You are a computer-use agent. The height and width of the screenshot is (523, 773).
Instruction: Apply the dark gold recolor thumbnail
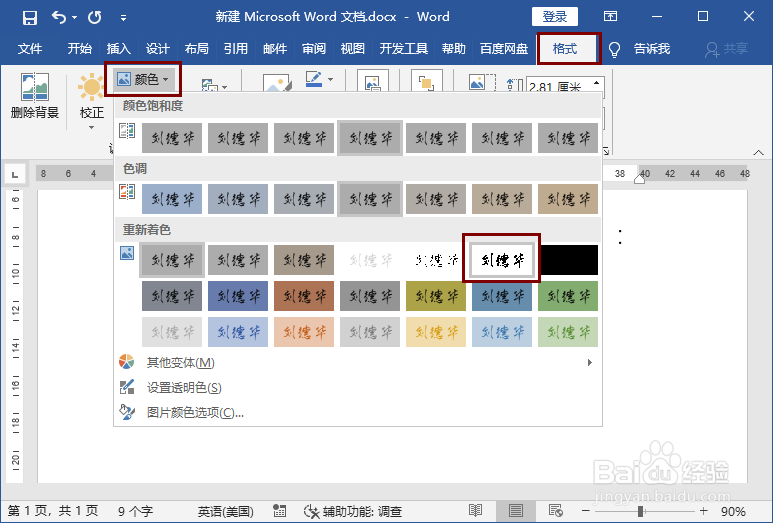(x=436, y=296)
